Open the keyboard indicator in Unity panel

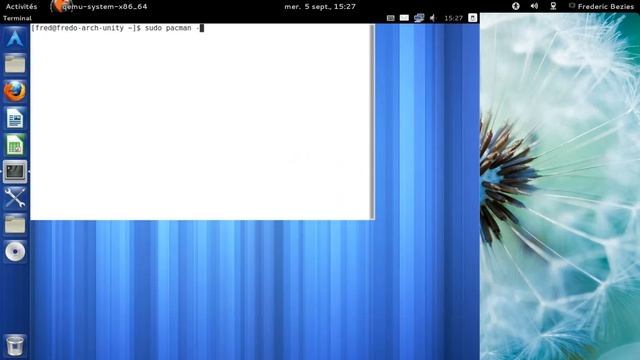[x=391, y=18]
